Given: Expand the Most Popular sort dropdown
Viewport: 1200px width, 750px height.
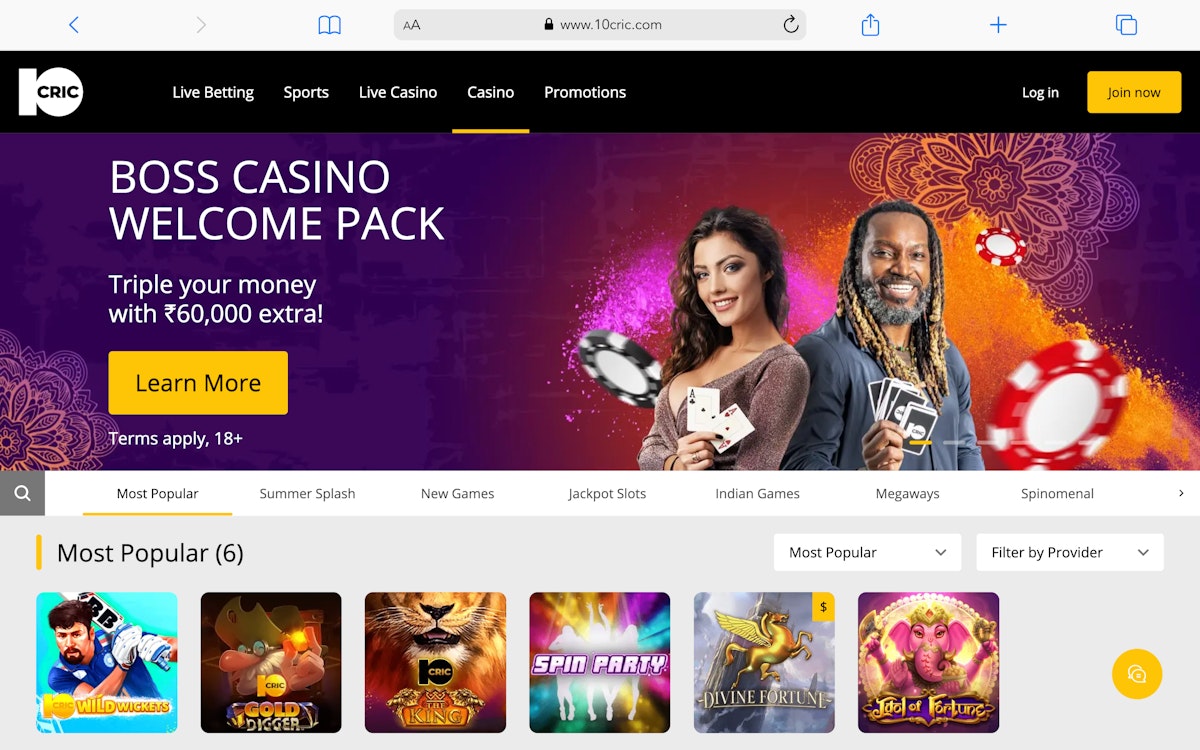Looking at the screenshot, I should [867, 552].
